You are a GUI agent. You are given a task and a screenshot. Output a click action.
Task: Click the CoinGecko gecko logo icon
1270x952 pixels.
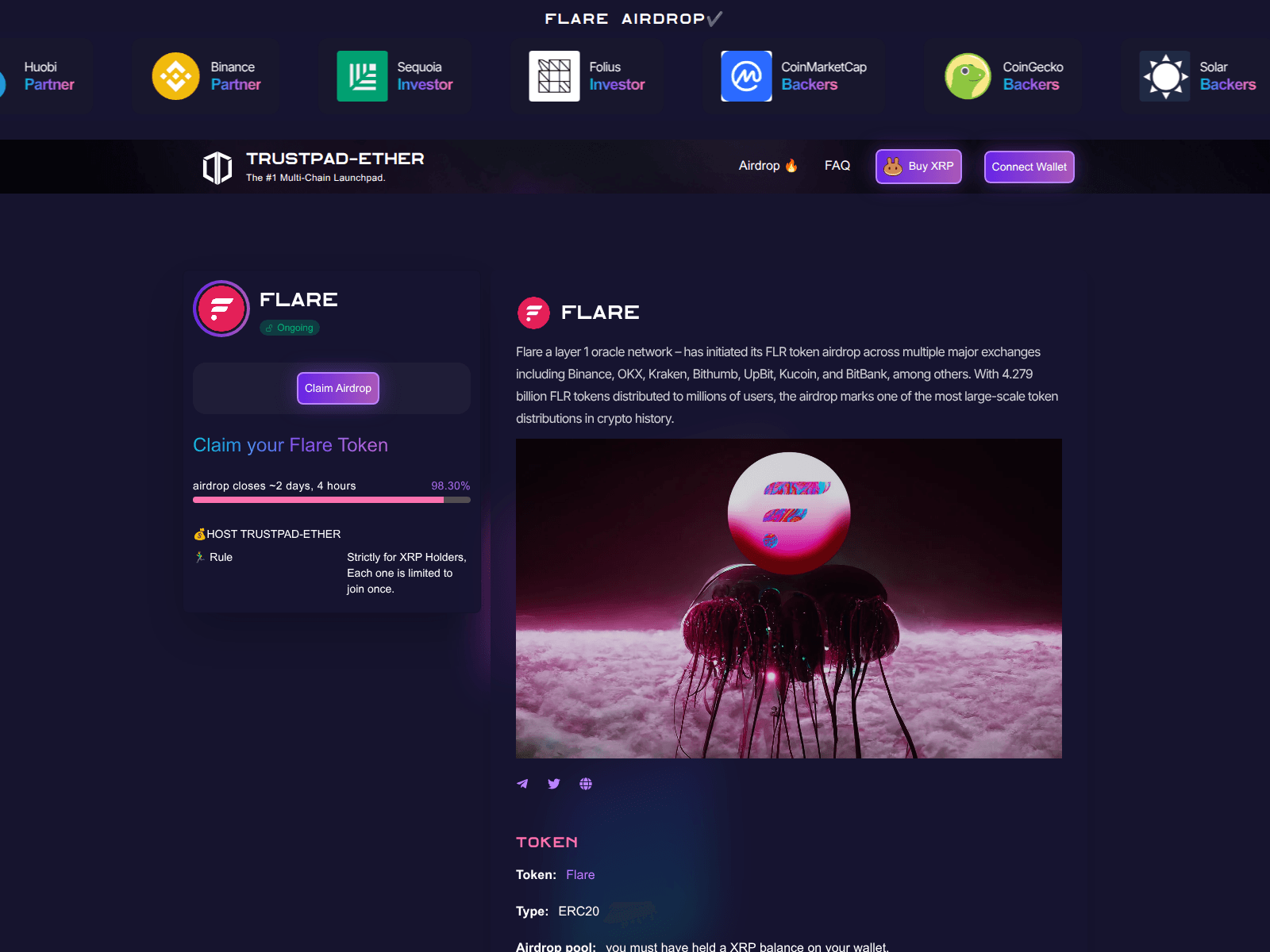click(x=968, y=76)
